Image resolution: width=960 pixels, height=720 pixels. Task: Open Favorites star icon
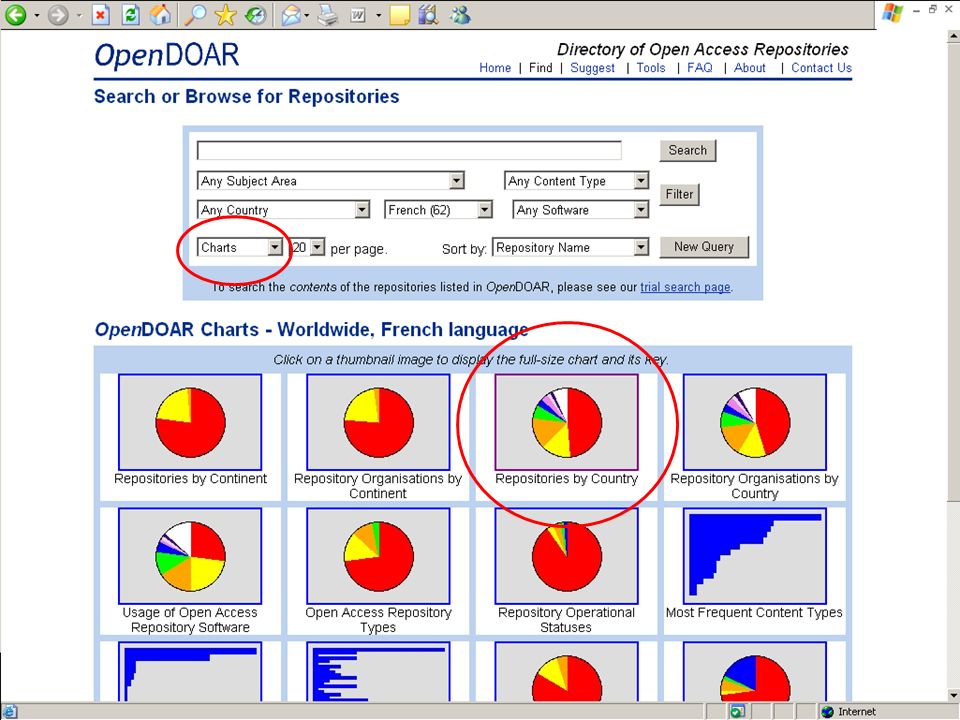pos(225,14)
